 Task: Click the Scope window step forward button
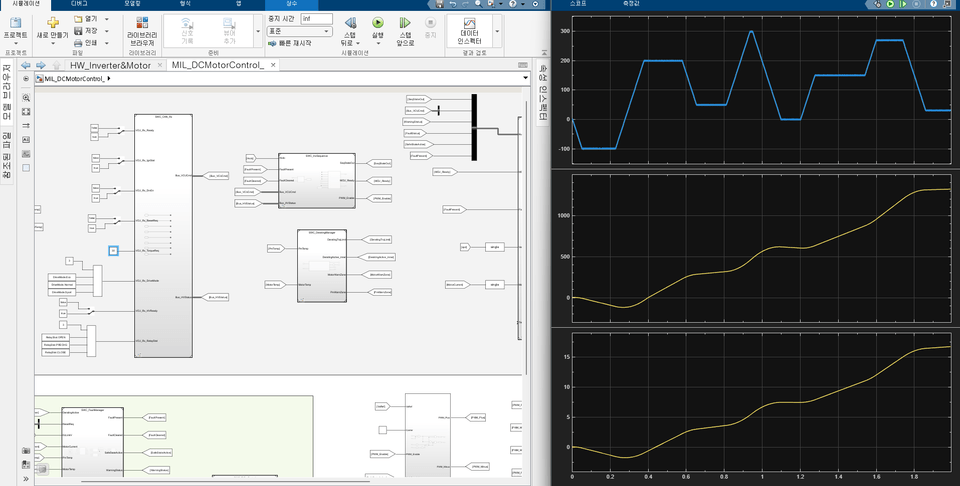(x=904, y=4)
